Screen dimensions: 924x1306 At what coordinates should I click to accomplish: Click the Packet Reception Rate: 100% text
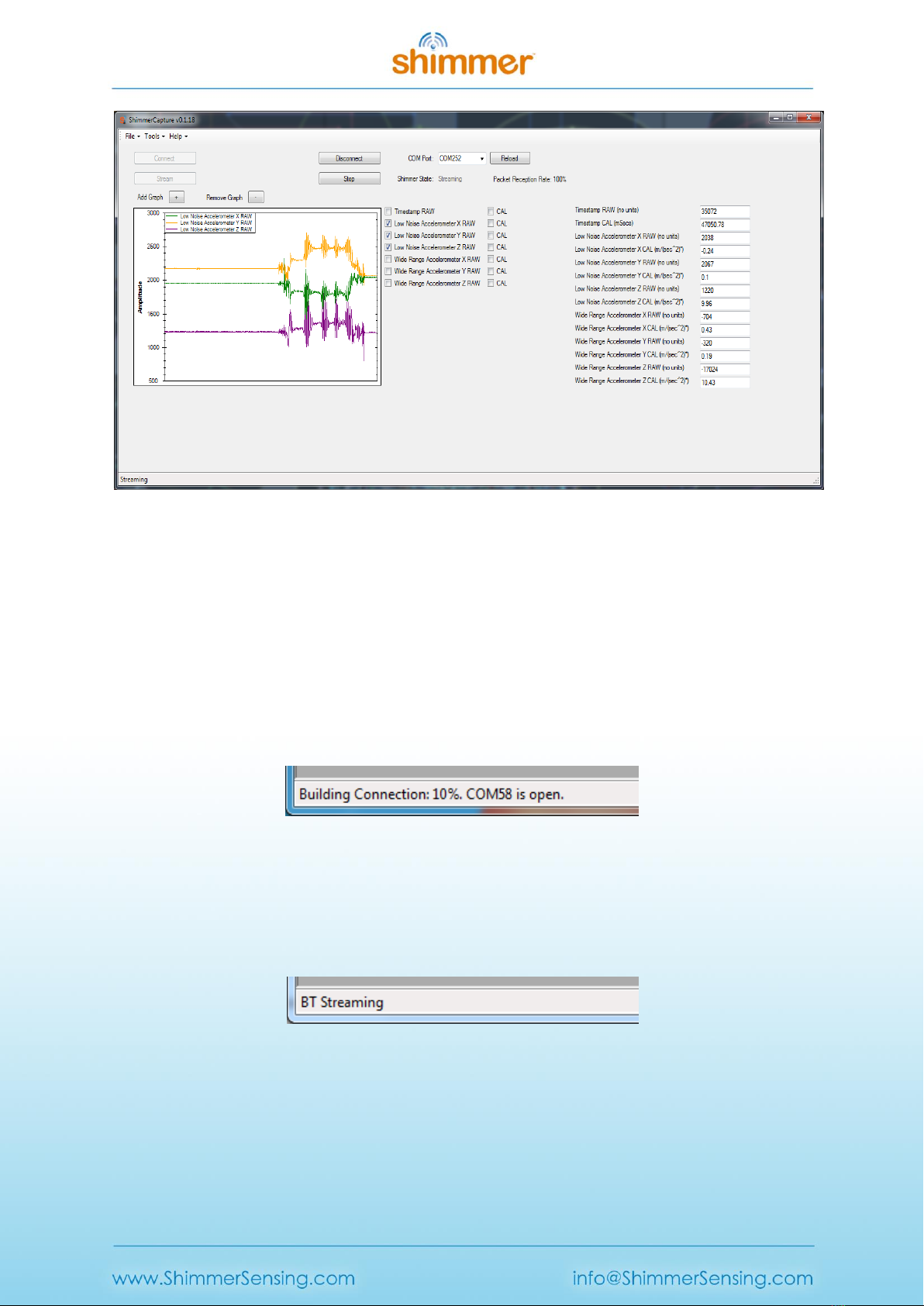click(x=529, y=180)
